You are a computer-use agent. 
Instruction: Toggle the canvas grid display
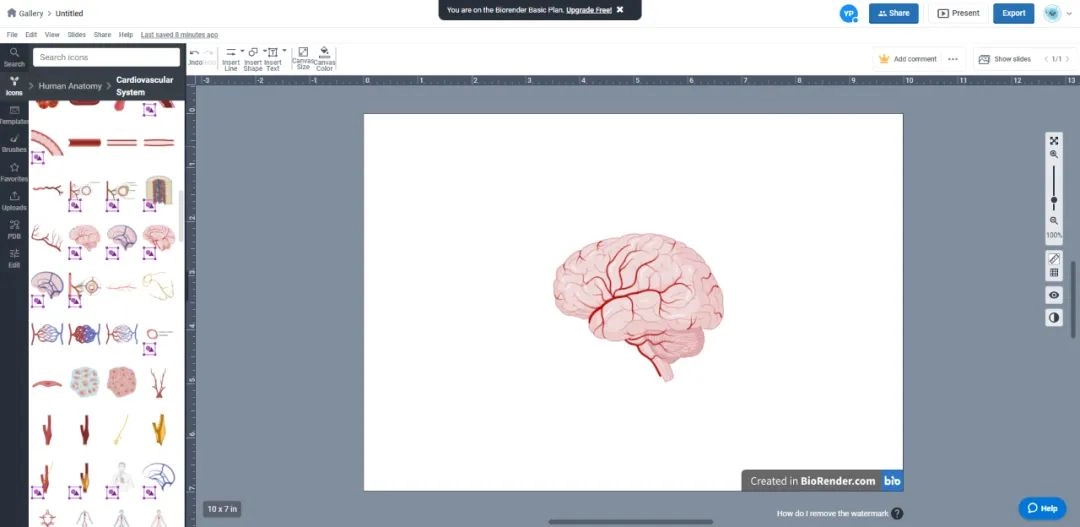[1054, 273]
